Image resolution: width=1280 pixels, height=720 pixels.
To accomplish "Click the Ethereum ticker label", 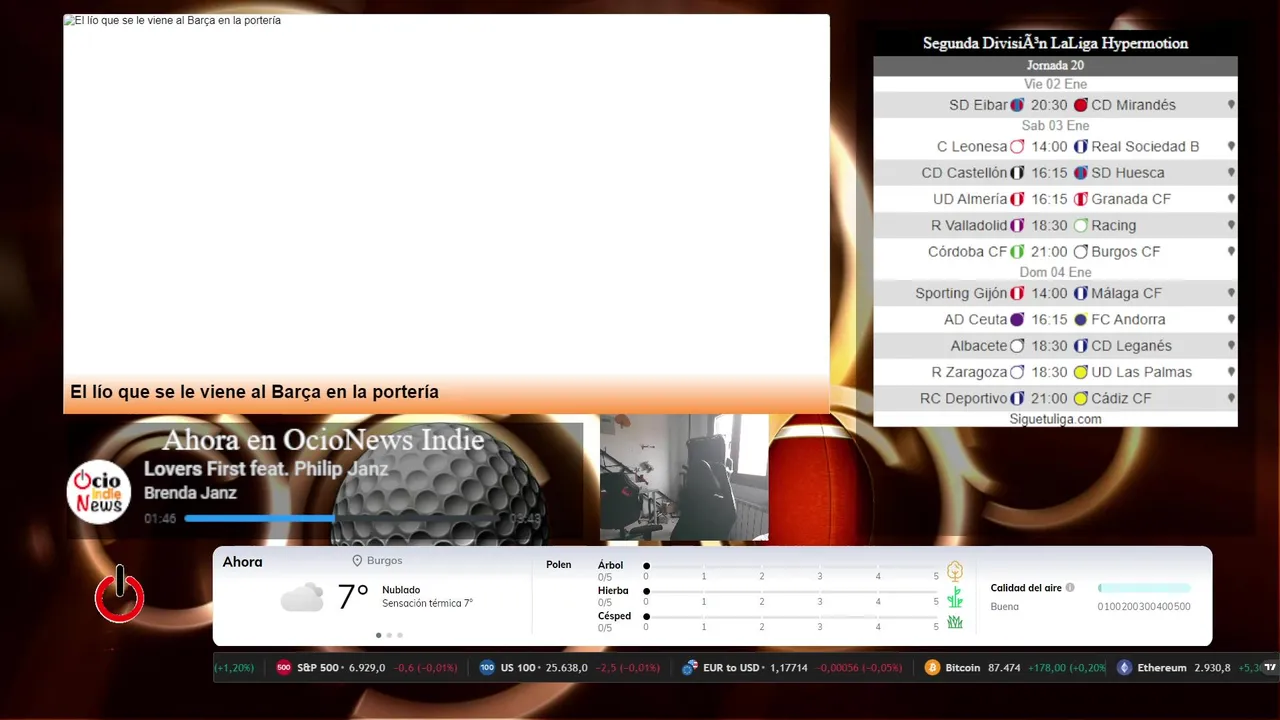I will pos(1162,668).
